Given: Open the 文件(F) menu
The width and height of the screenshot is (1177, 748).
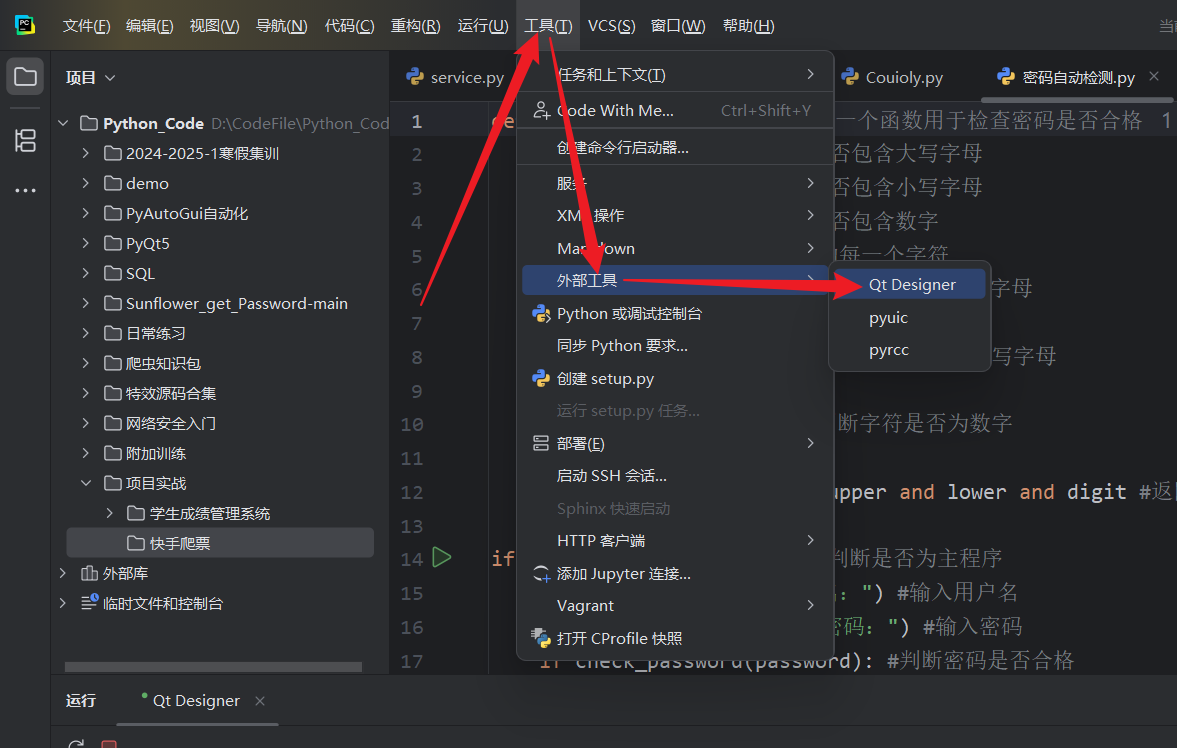Looking at the screenshot, I should coord(86,26).
